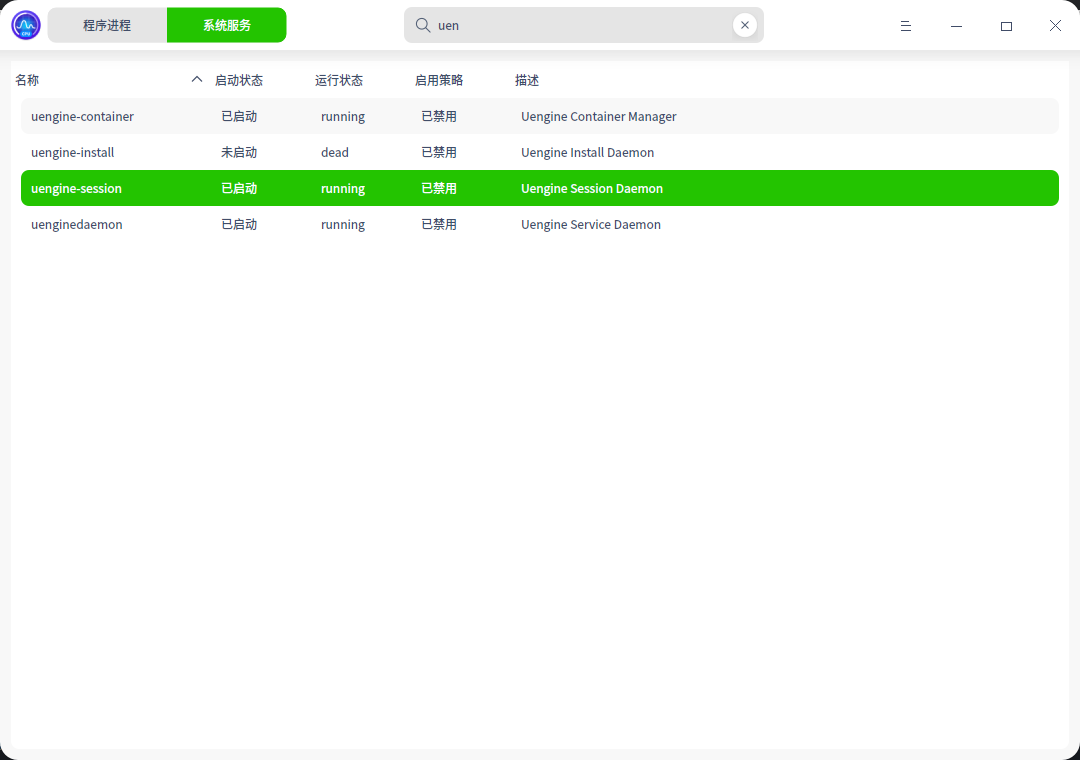
Task: Switch to the 系统服务 tab
Action: pos(227,25)
